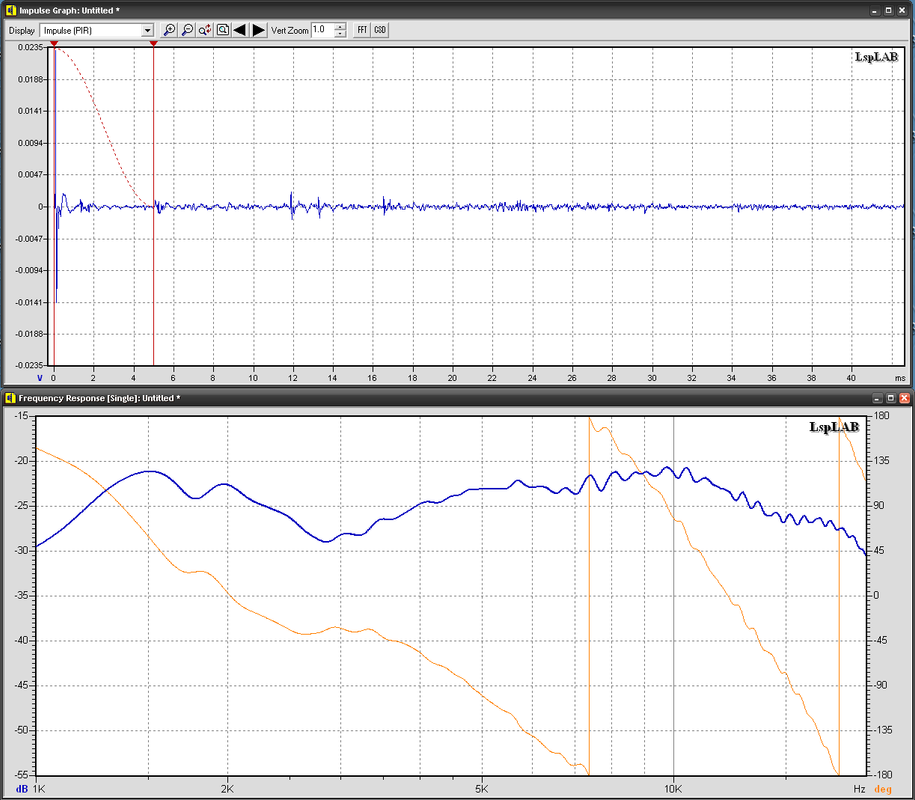Image resolution: width=915 pixels, height=800 pixels.
Task: Close the Frequency Response window
Action: [x=904, y=398]
